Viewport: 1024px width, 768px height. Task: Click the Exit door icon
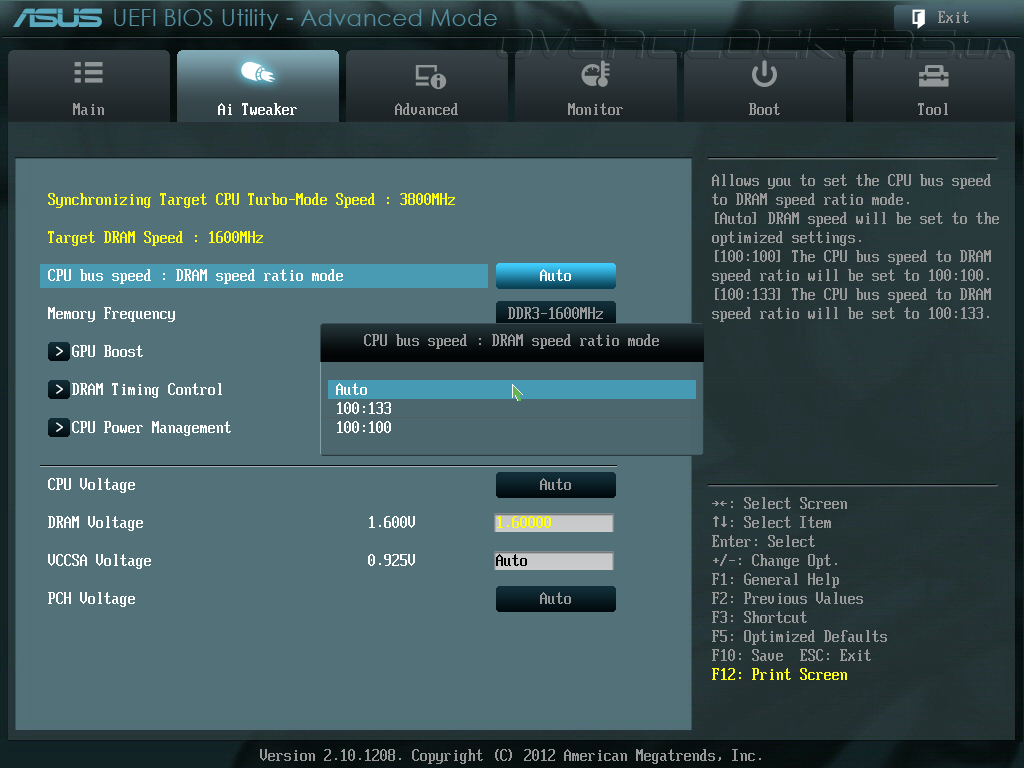[918, 18]
